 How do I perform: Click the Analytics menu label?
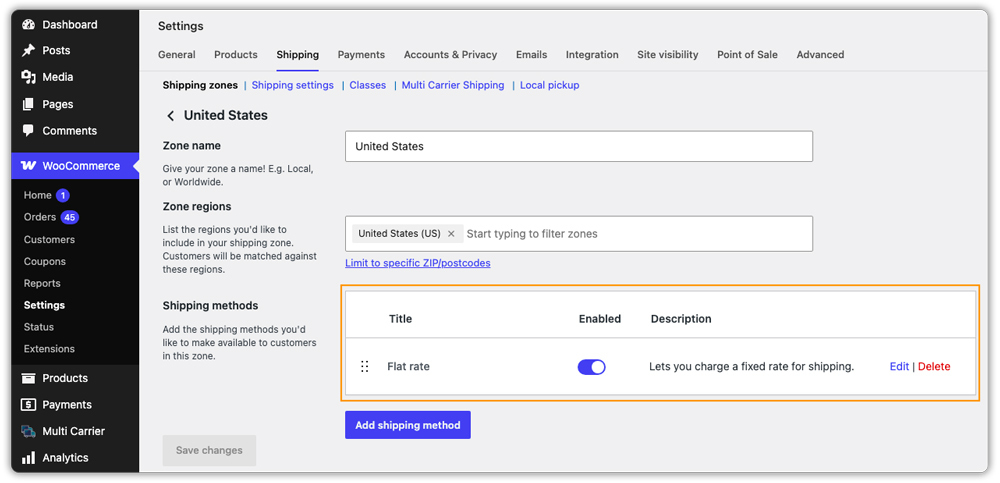pyautogui.click(x=65, y=458)
